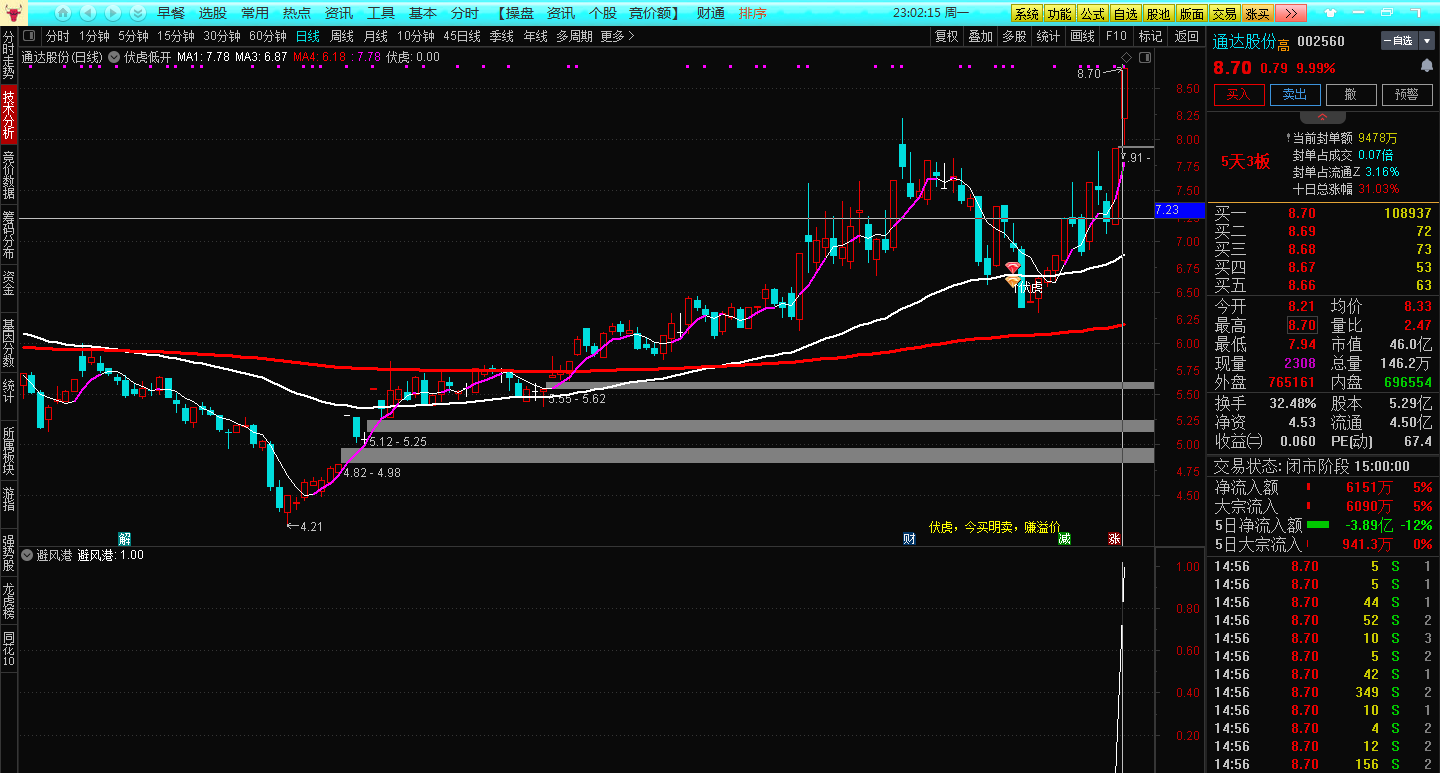The image size is (1440, 773).
Task: Open the 财通 menu
Action: coord(710,13)
